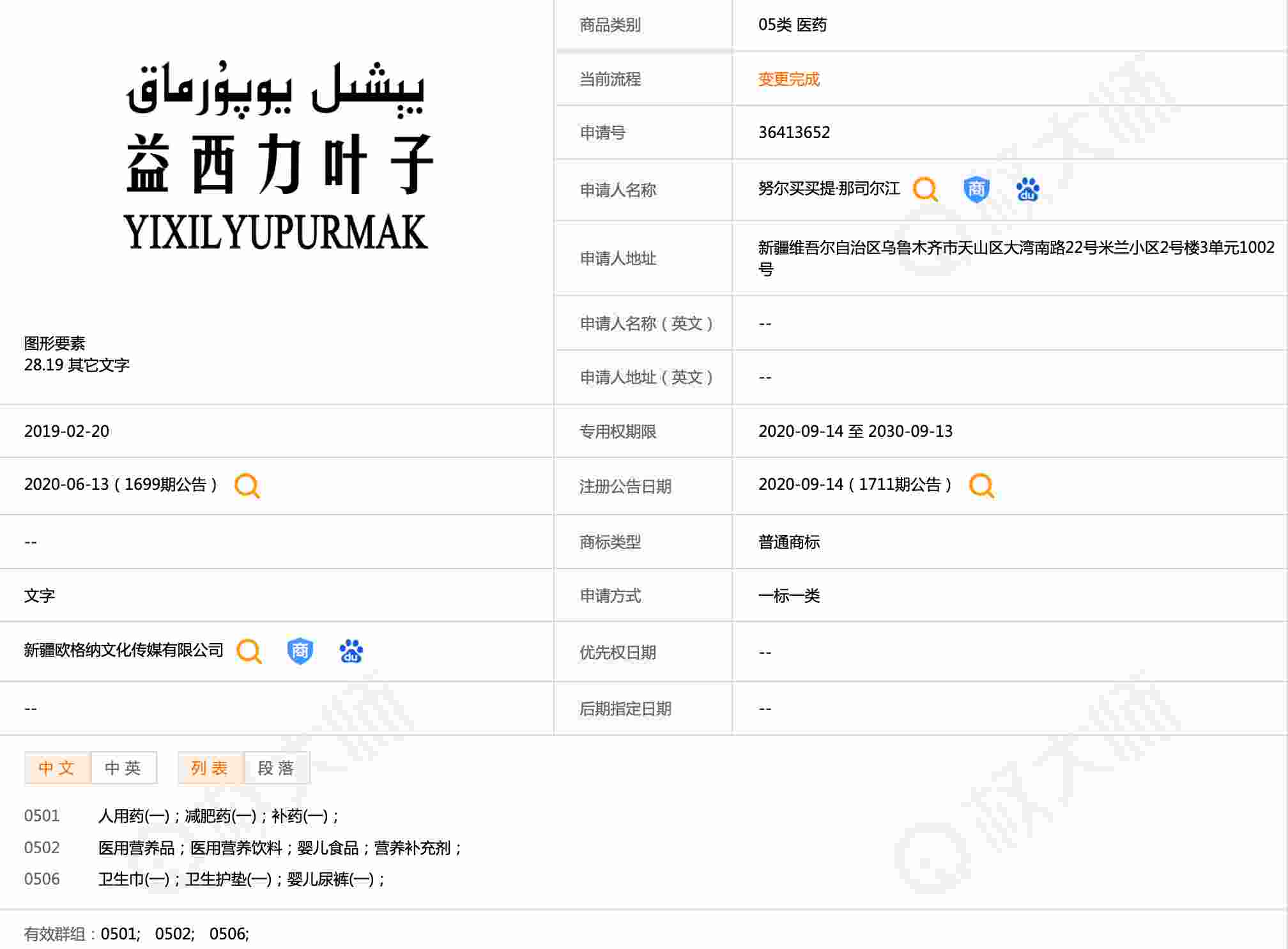The image size is (1288, 949).
Task: Click Baidu paw icon beside applicant name
Action: (x=1027, y=190)
